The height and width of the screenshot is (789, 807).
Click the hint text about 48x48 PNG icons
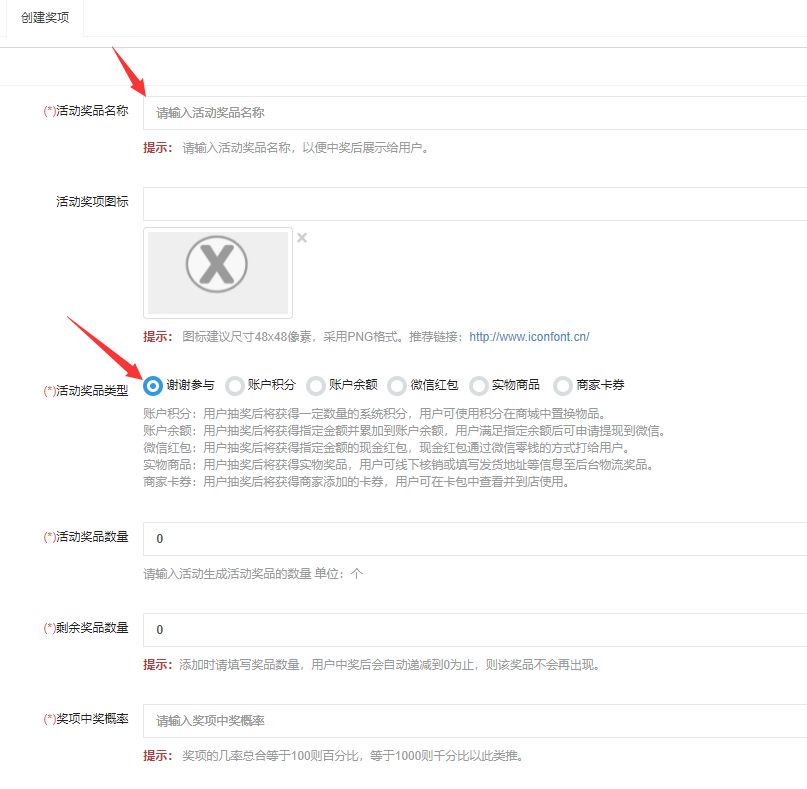coord(366,337)
